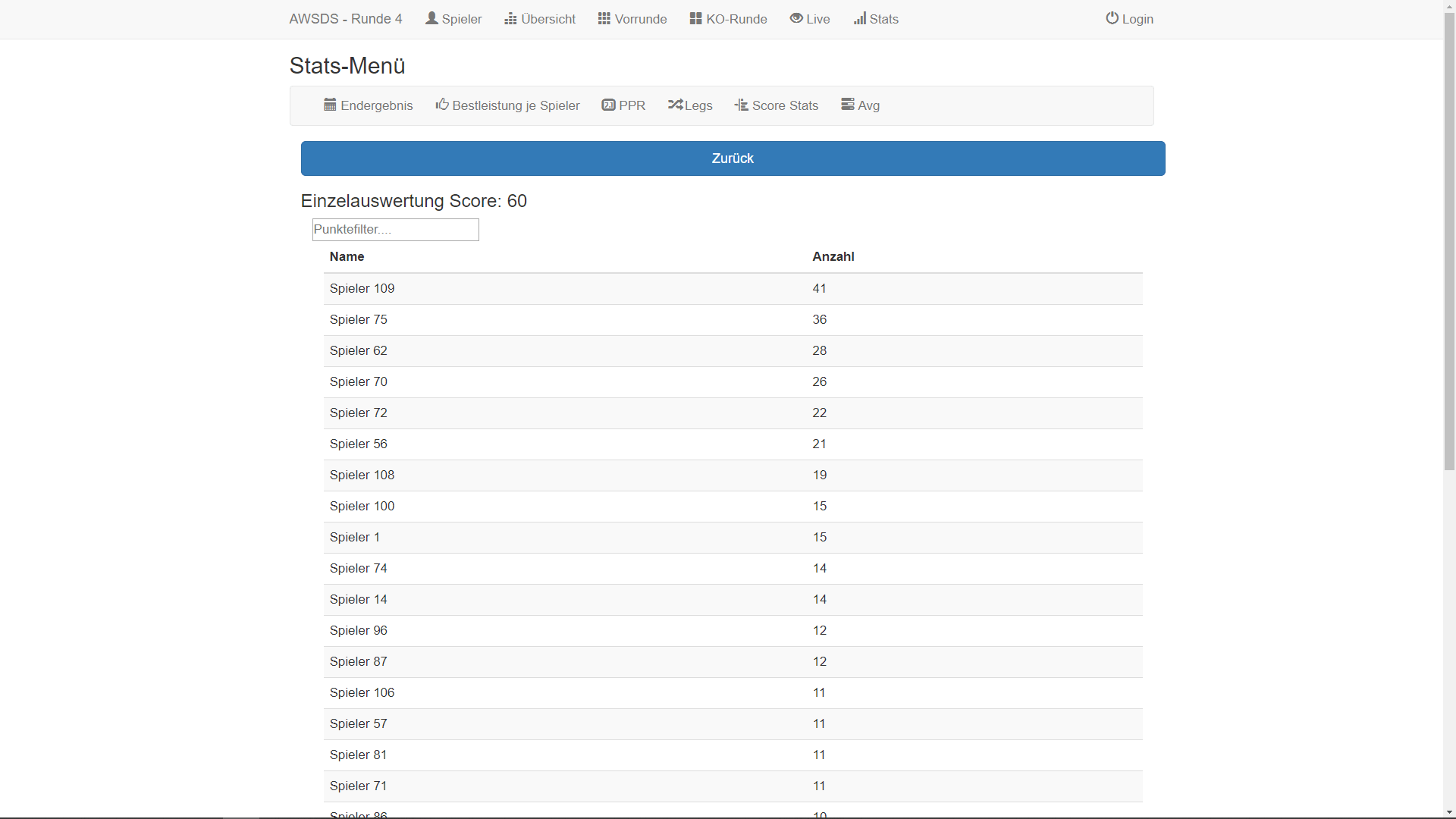Select the Spieler 109 table row

tap(733, 289)
